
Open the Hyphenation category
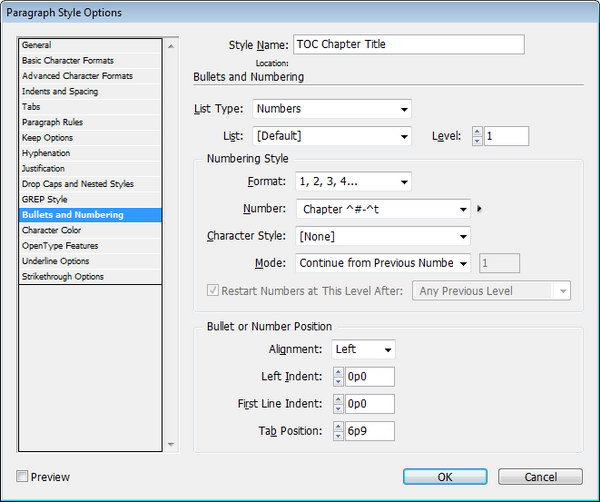tap(90, 153)
